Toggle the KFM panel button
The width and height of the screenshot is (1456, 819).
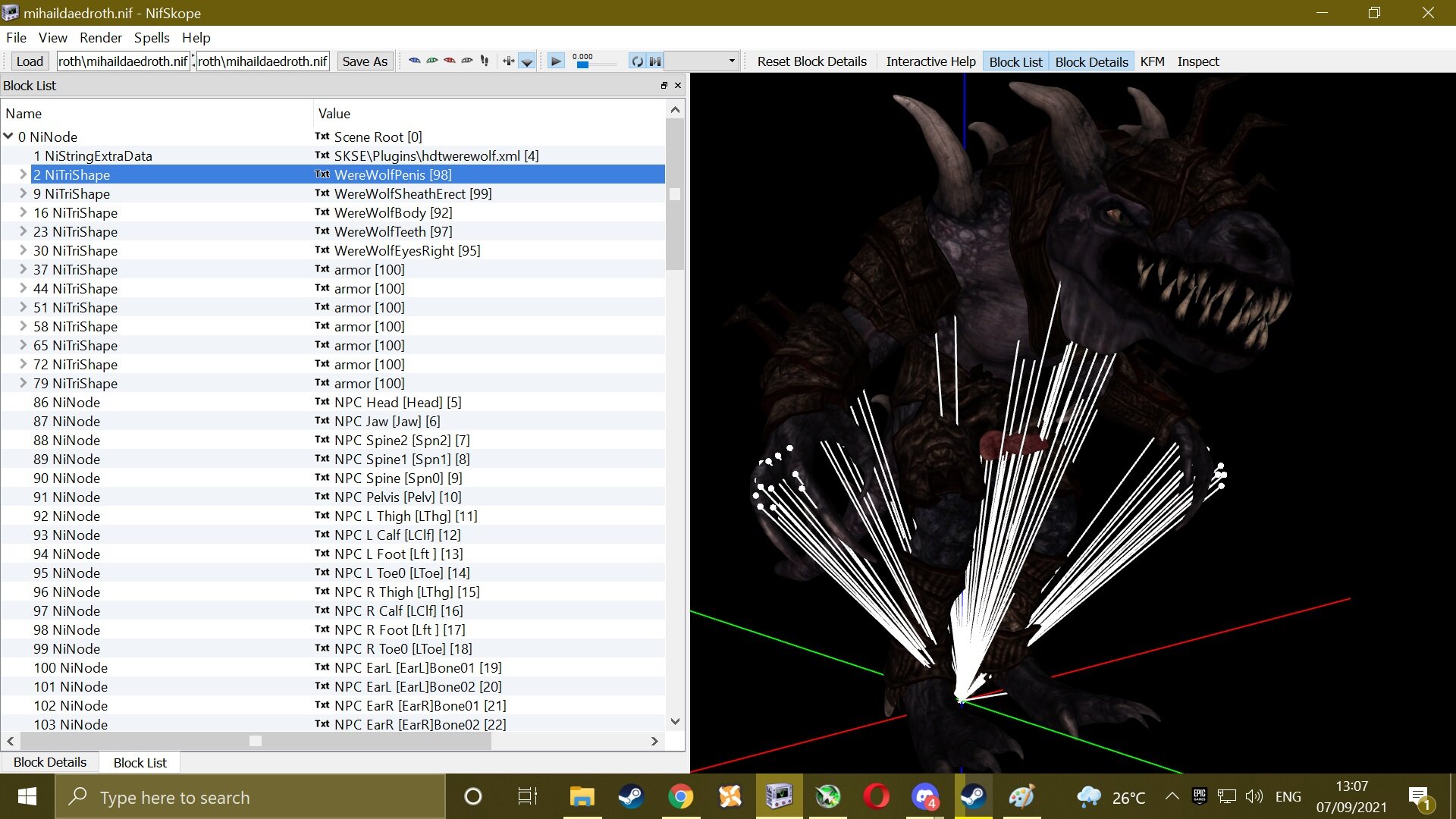tap(1153, 61)
